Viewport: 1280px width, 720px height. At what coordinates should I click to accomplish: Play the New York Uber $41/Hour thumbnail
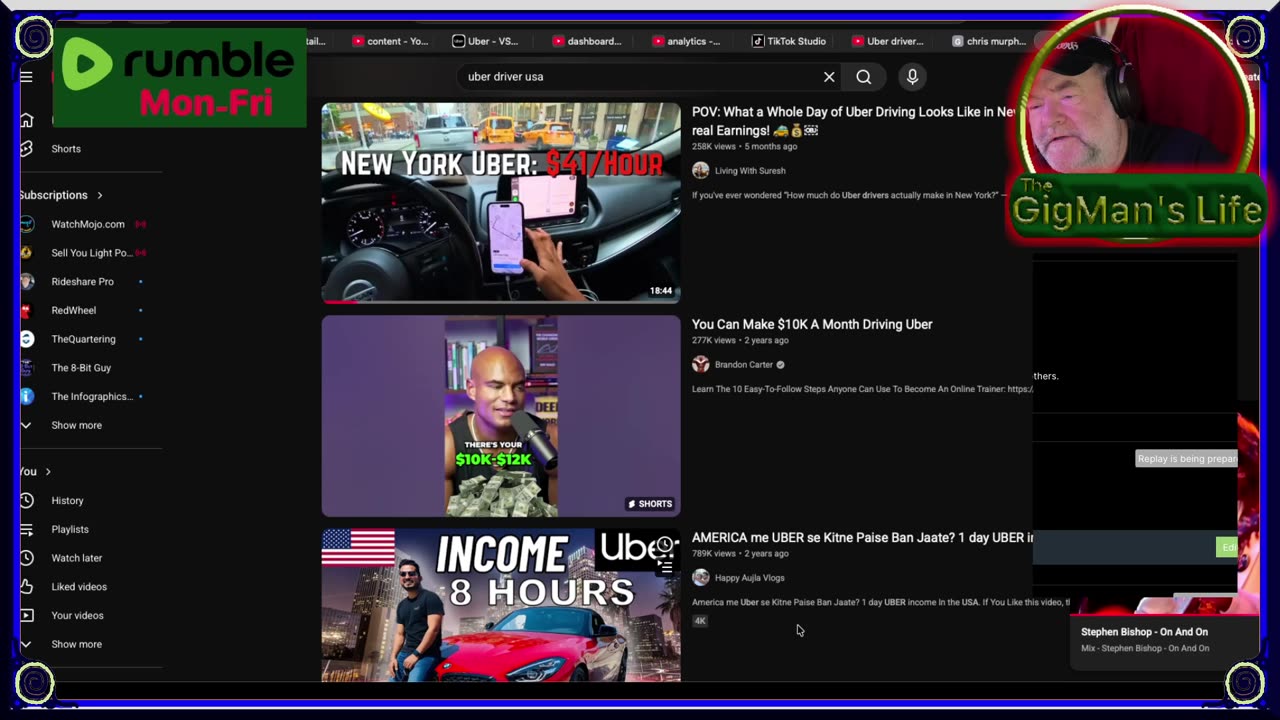point(501,203)
